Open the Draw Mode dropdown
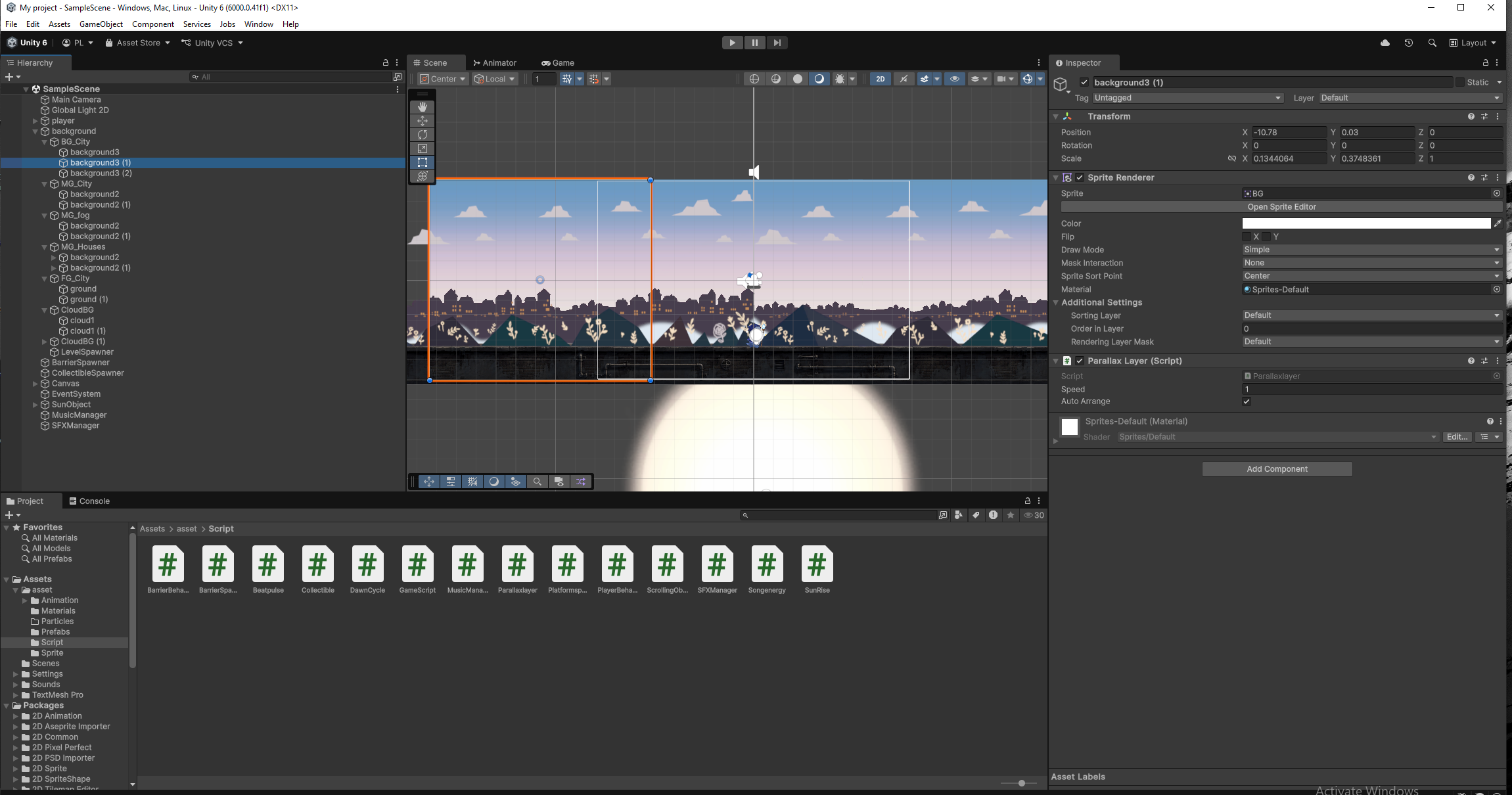The image size is (1512, 795). [1372, 250]
